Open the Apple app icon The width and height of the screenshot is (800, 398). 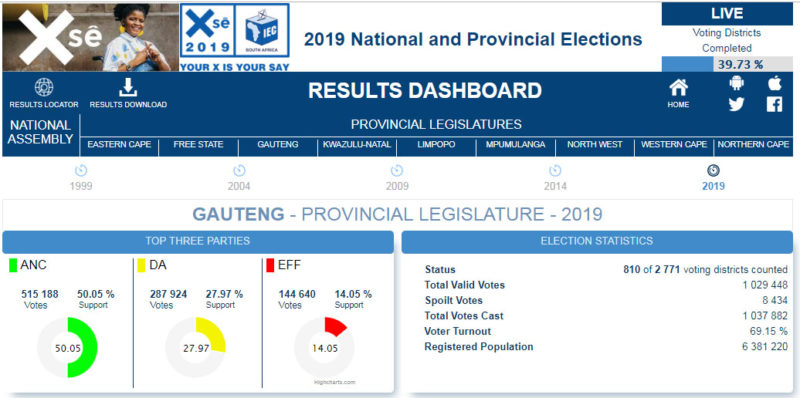click(774, 83)
